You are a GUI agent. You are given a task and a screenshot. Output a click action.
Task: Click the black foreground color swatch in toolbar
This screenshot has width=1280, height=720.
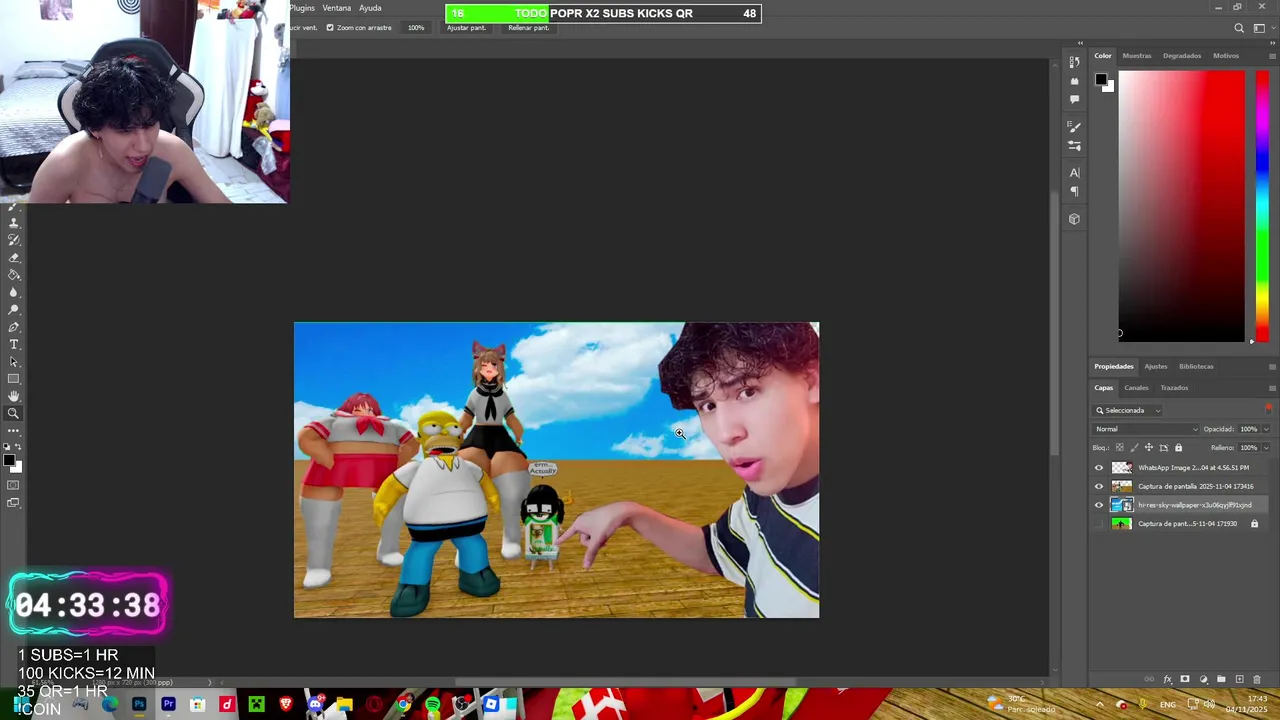click(9, 460)
